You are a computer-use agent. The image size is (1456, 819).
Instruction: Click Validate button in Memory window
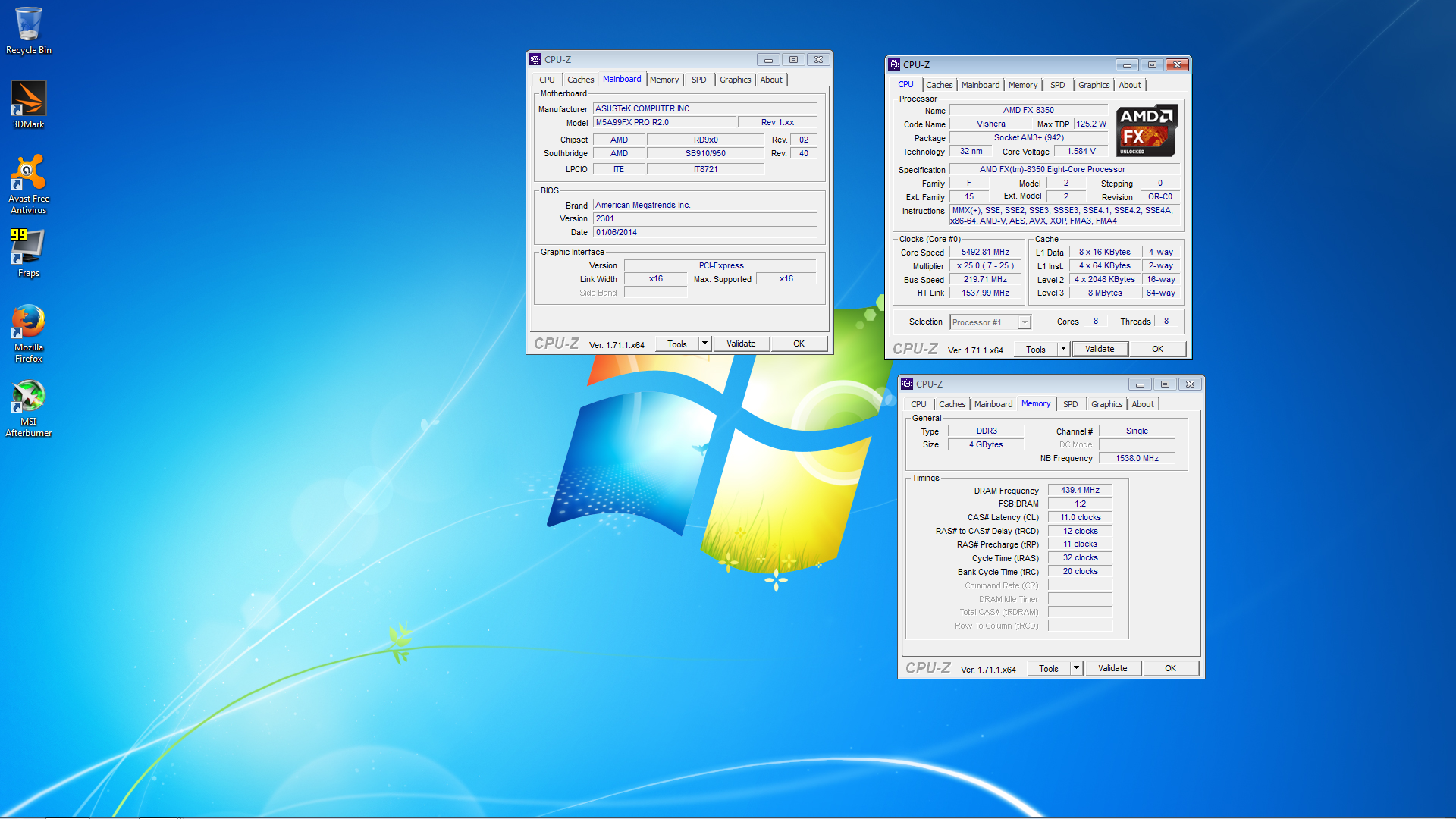click(x=1112, y=668)
